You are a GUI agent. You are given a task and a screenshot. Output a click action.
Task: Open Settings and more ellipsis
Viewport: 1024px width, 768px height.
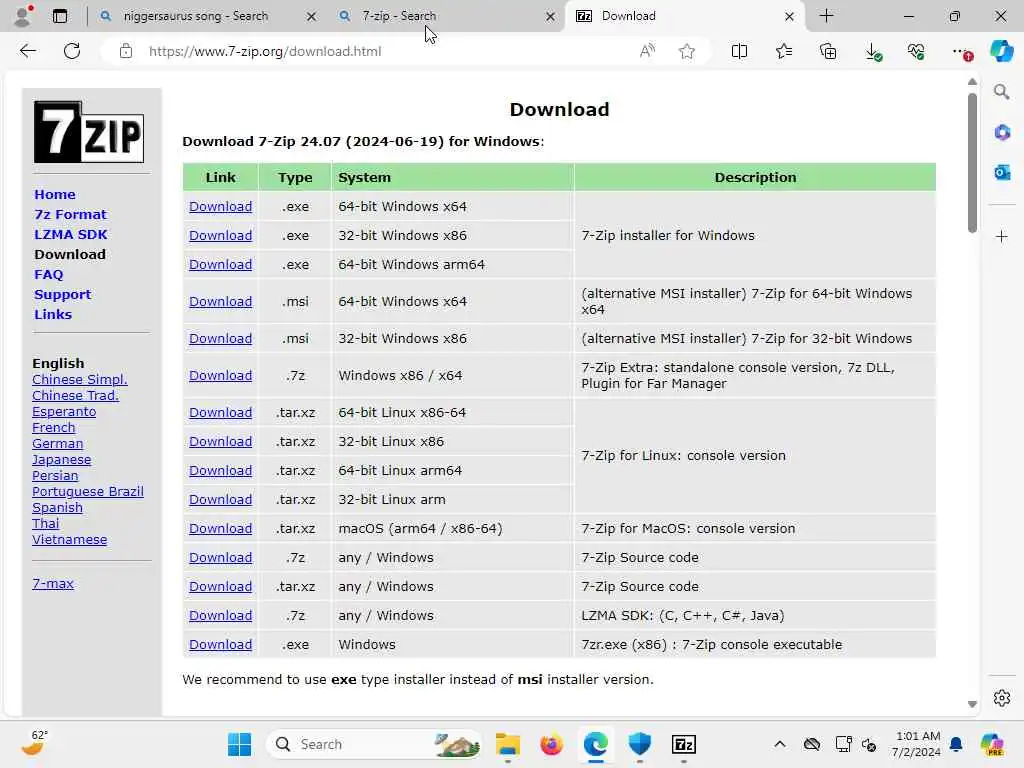[961, 51]
